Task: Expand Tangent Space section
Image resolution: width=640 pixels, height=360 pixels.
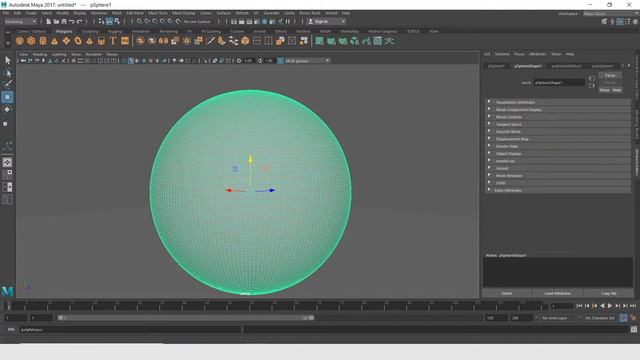Action: click(x=558, y=124)
